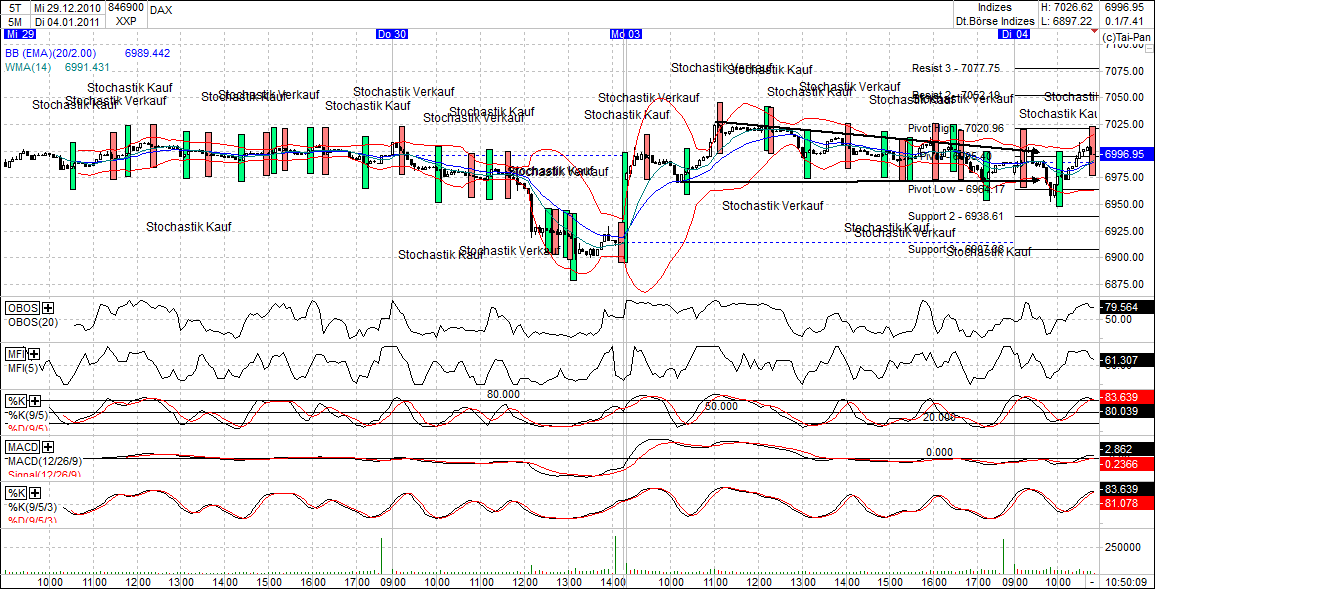Select the 5M timeframe cell

(12, 20)
